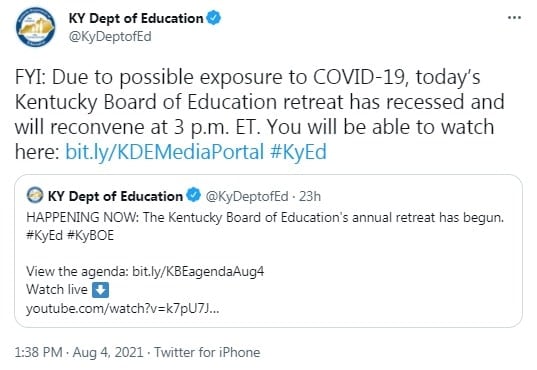Image resolution: width=537 pixels, height=370 pixels.
Task: Open the #KyEd hashtag in the main tweet
Action: coord(298,151)
